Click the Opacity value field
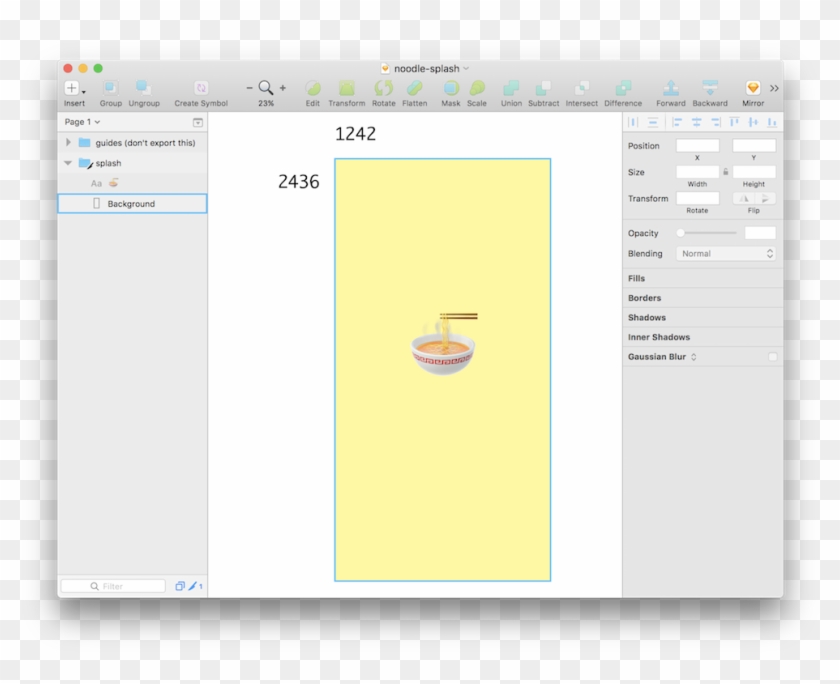The width and height of the screenshot is (840, 684). pos(760,233)
